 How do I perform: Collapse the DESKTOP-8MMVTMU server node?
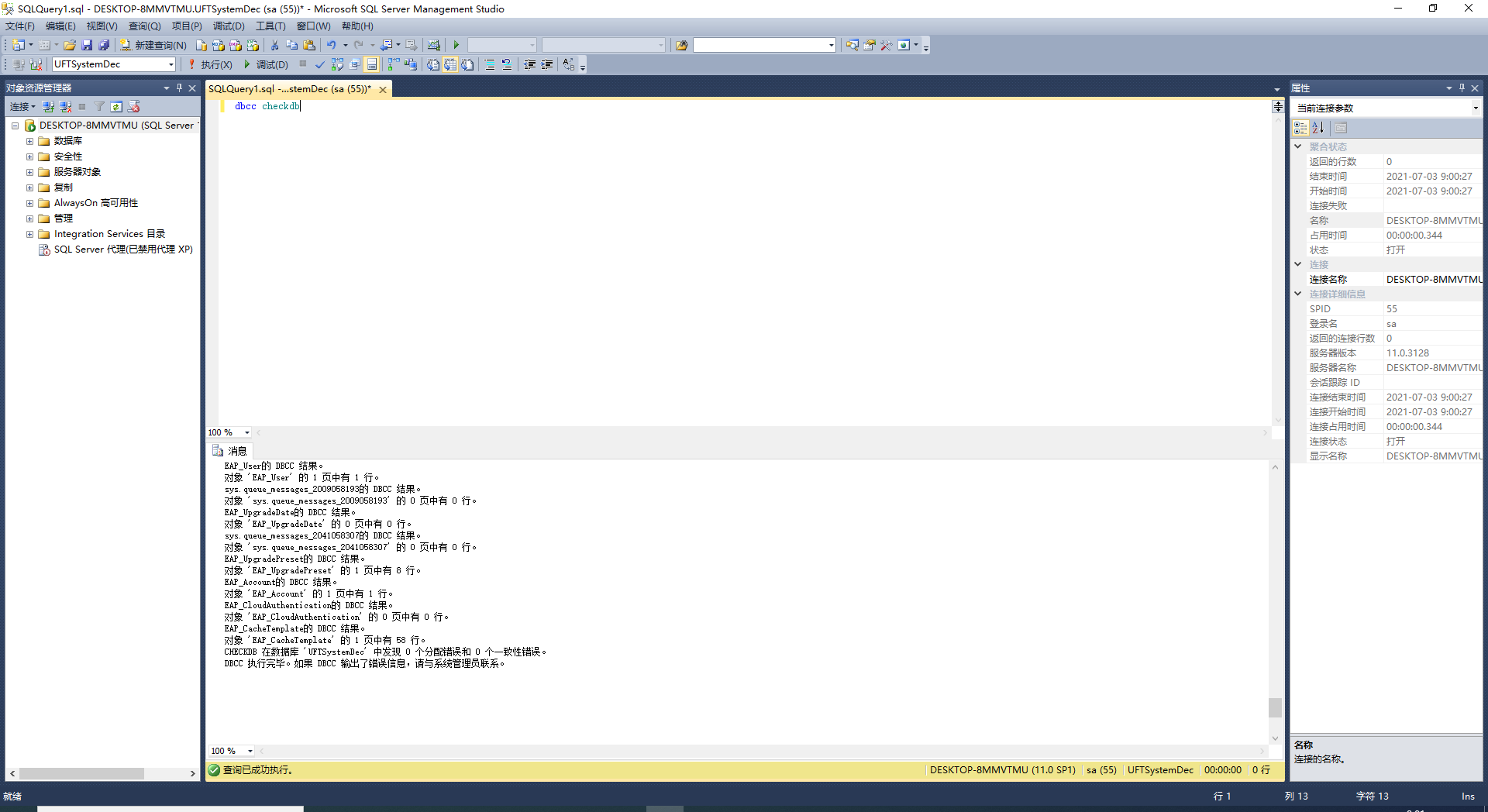point(15,126)
